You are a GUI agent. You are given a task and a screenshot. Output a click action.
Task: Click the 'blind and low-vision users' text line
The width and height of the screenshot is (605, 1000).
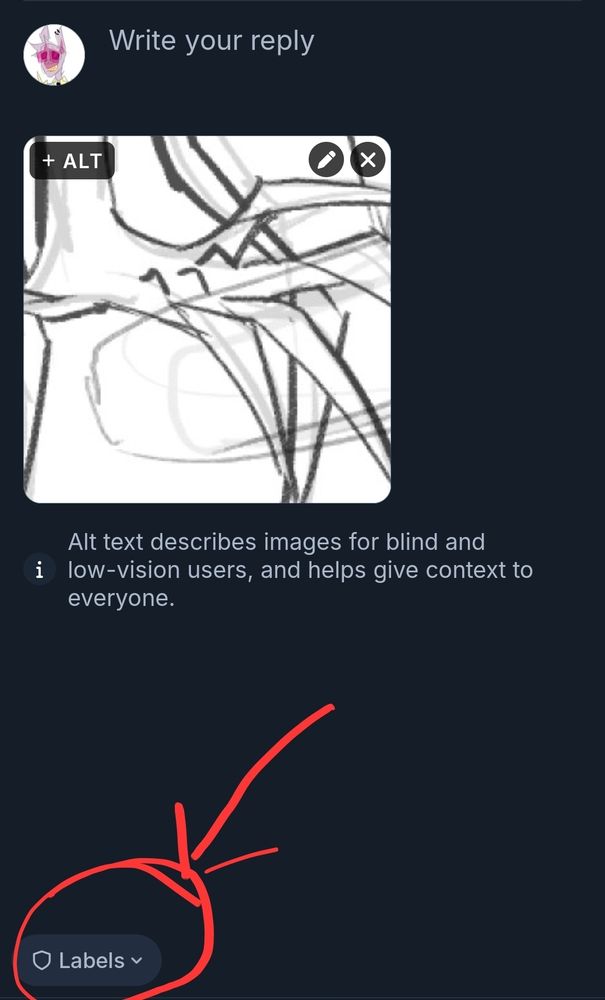276,556
